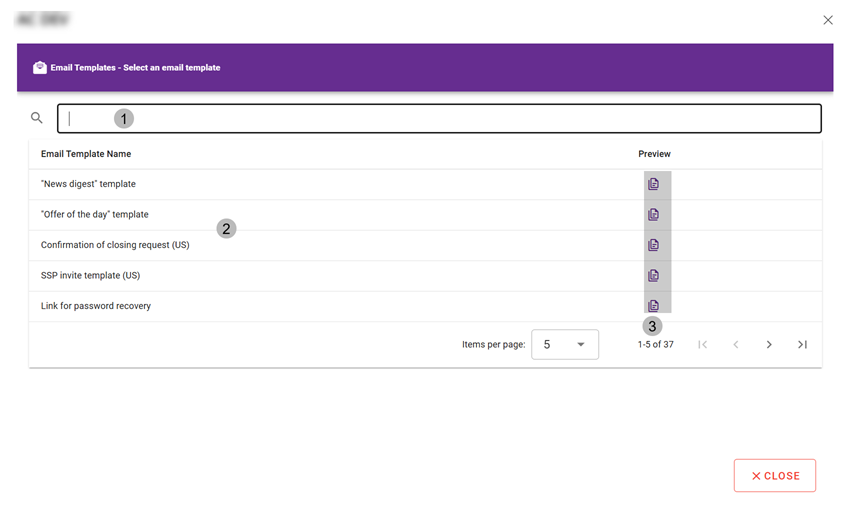
Task: Go to the previous page
Action: tap(736, 345)
